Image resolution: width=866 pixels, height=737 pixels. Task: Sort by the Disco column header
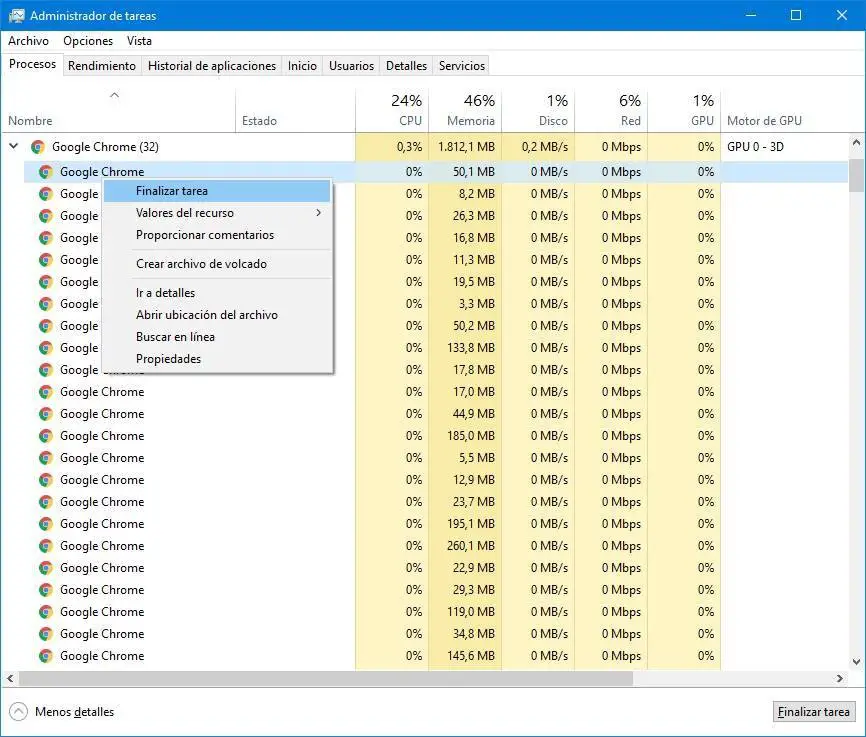click(538, 110)
